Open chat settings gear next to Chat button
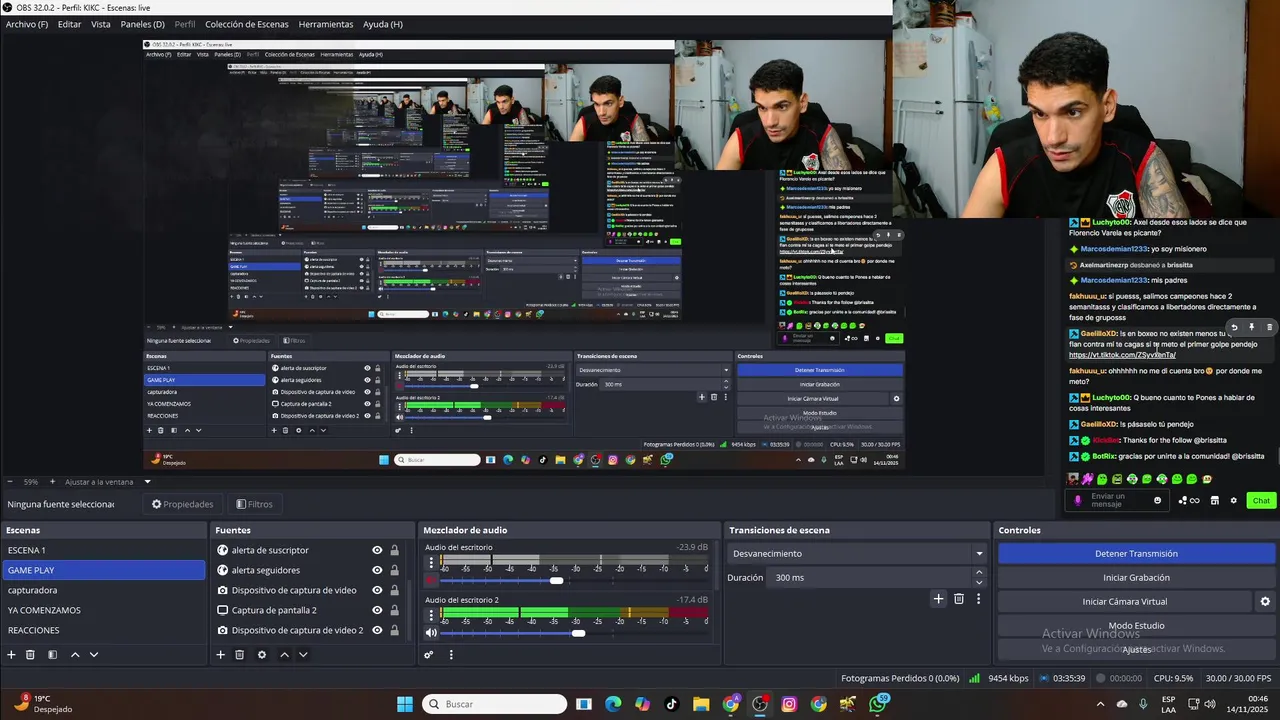Screen dimensions: 1280x720 pos(1233,500)
